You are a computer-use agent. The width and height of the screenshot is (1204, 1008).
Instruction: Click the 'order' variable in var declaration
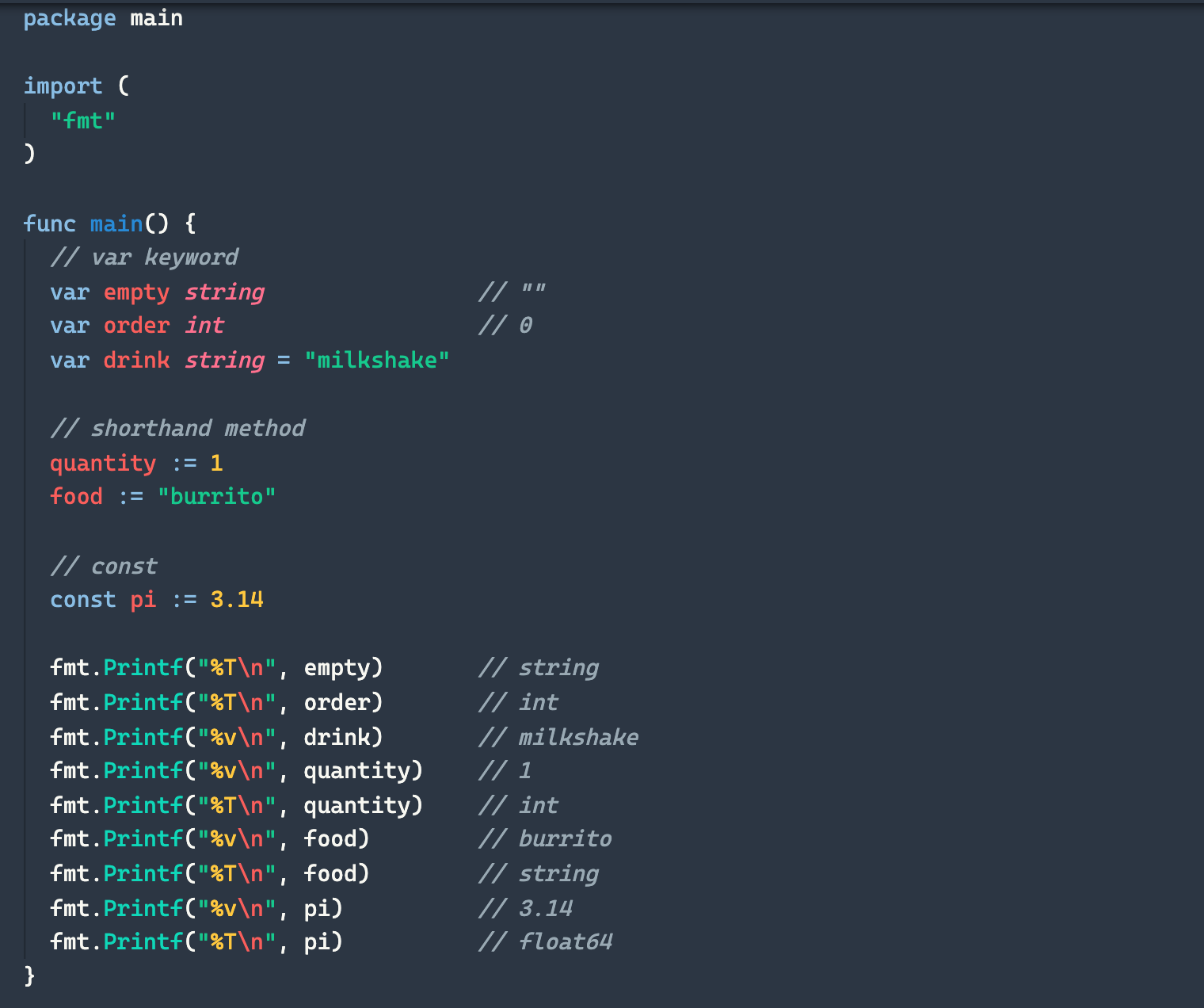pos(136,326)
